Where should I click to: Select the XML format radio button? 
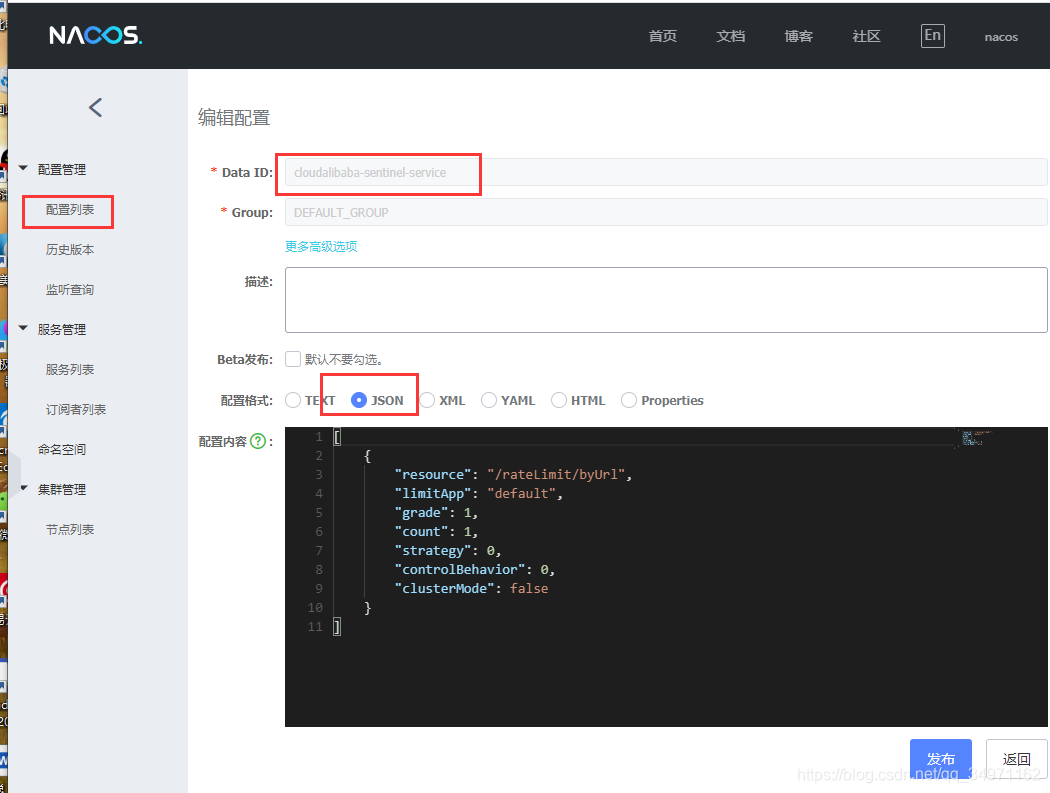click(427, 400)
